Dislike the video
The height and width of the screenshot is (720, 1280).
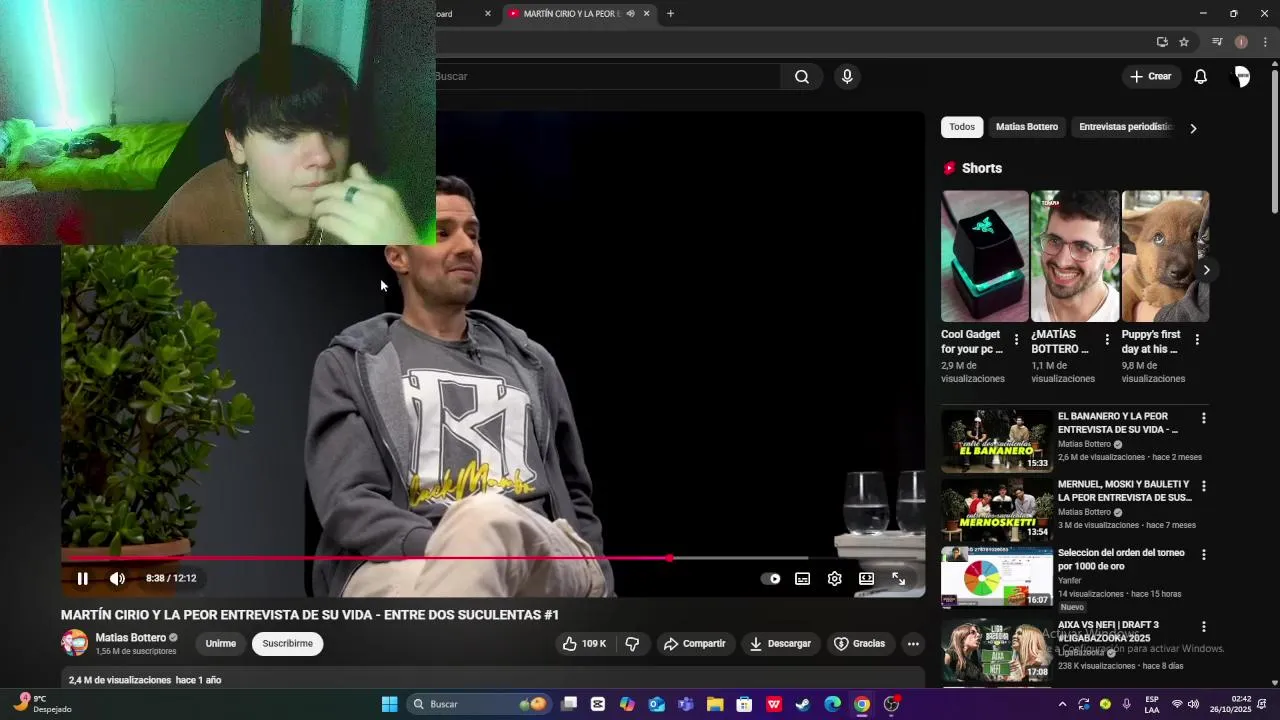632,643
